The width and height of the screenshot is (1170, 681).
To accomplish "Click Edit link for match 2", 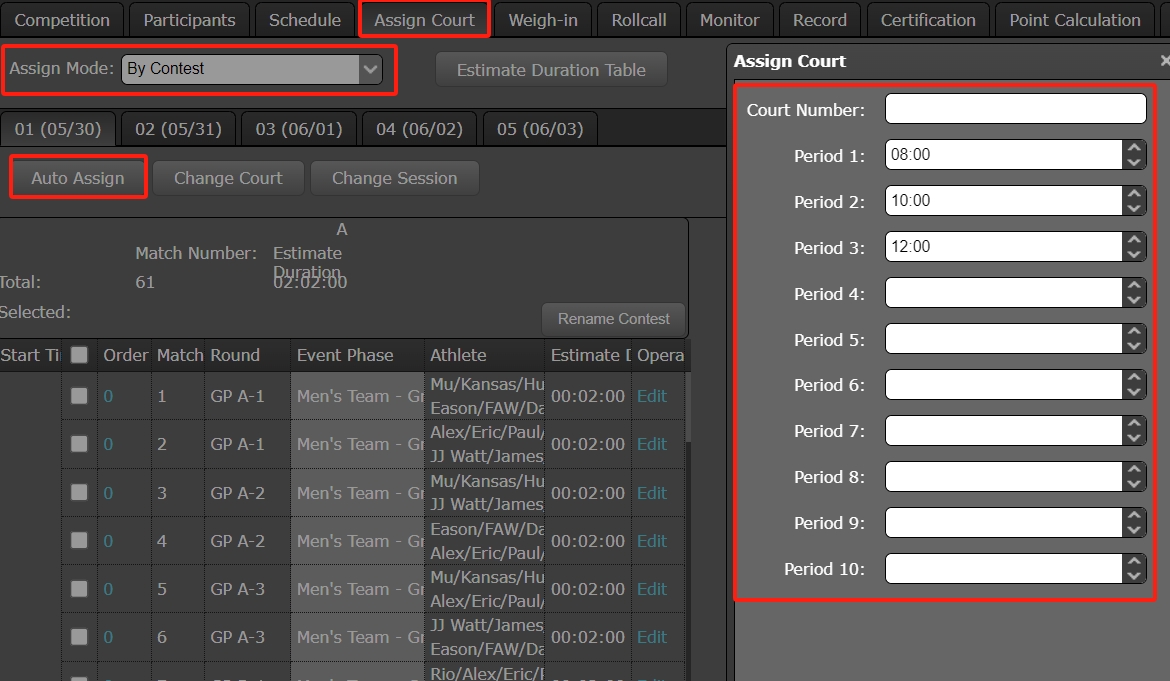I will [652, 444].
